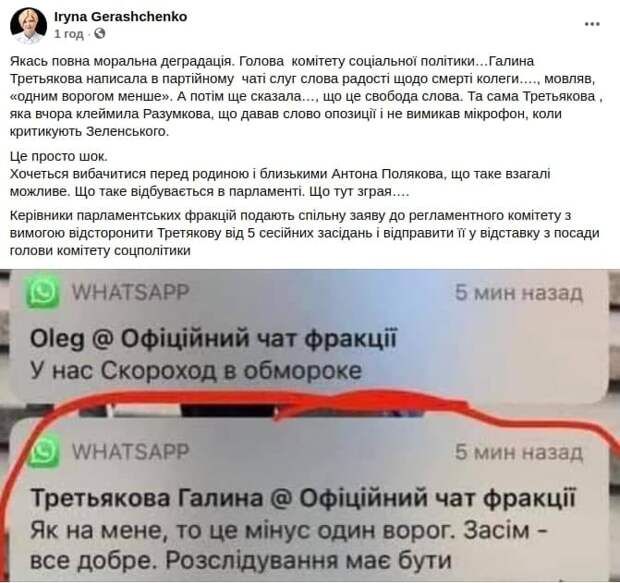Click the second WHATSAPP app label
620x583 pixels.
click(x=130, y=451)
